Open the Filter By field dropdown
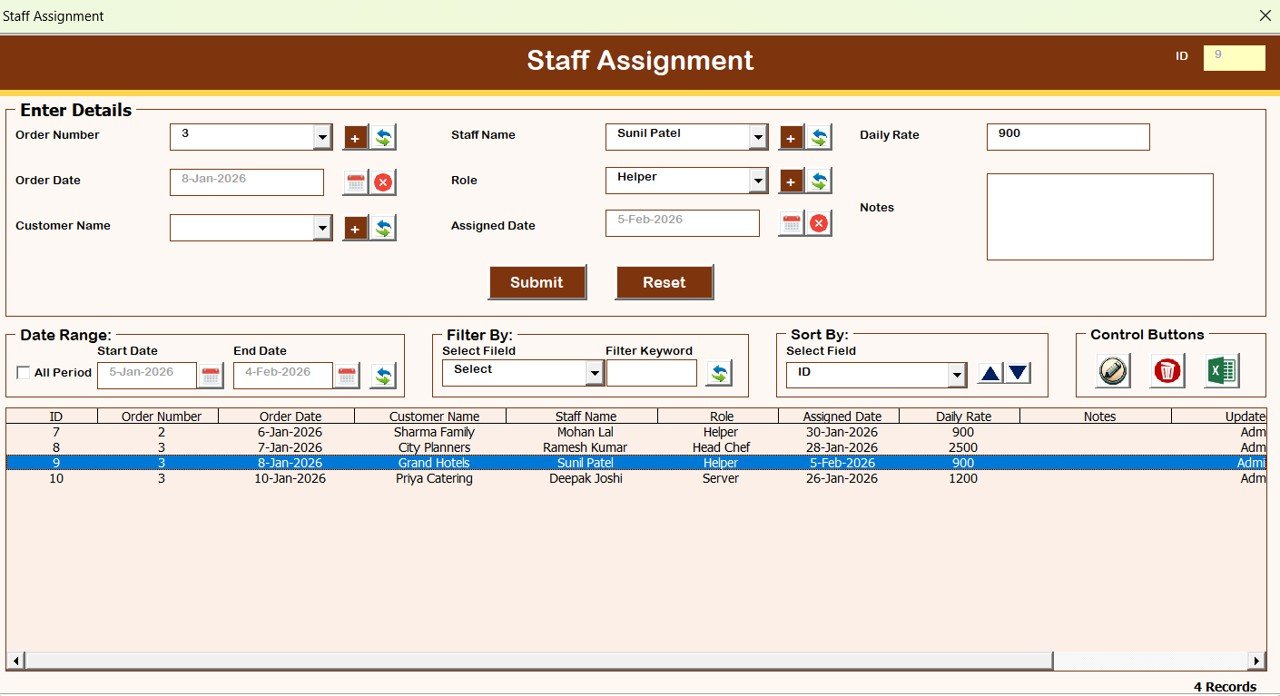Viewport: 1280px width, 696px height. pyautogui.click(x=594, y=373)
